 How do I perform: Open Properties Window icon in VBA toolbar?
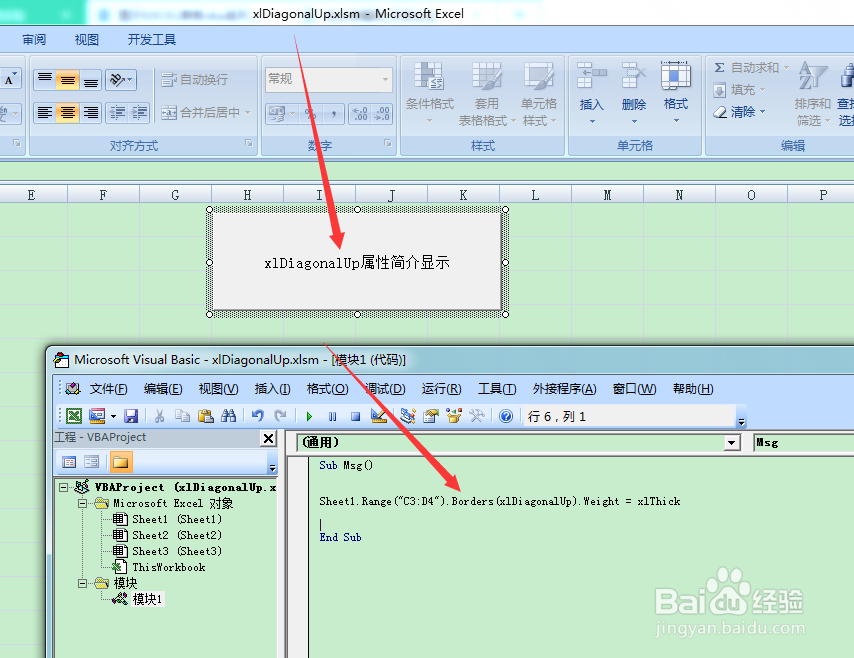(x=430, y=416)
